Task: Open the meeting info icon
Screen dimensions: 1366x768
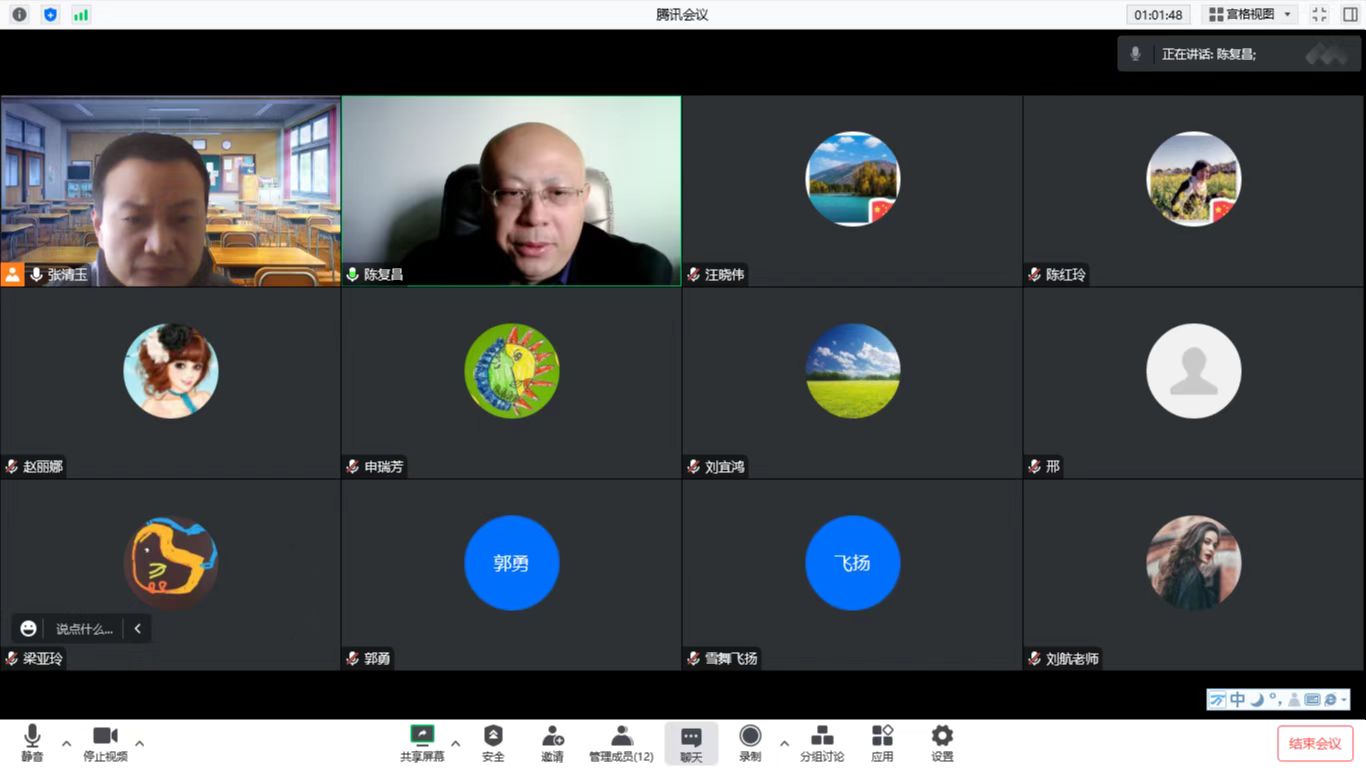Action: click(x=19, y=14)
